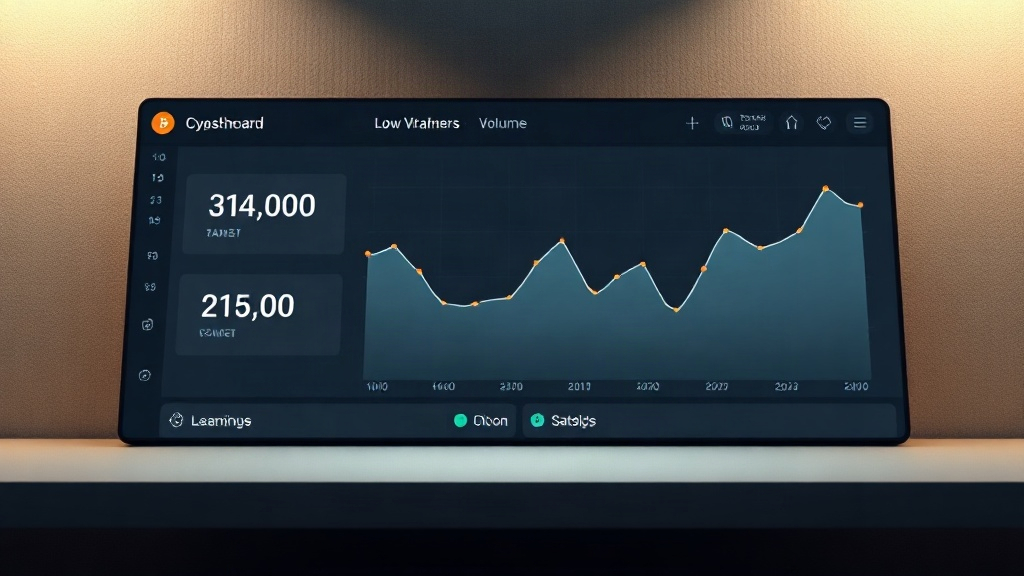Screen dimensions: 1024x576
Task: Open the shield badge in the header
Action: point(743,122)
